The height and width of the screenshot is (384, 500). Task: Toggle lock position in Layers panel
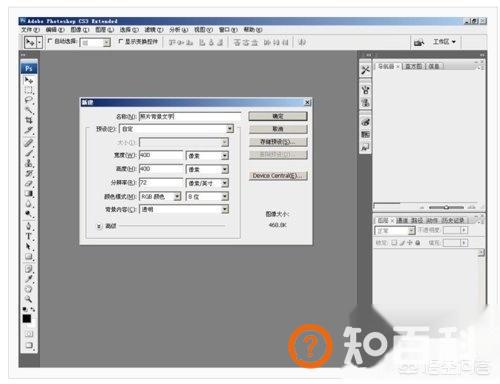click(x=410, y=243)
